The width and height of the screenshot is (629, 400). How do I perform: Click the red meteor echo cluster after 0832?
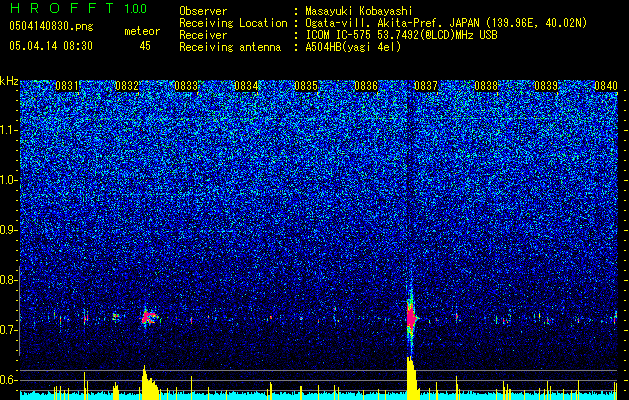pyautogui.click(x=150, y=318)
